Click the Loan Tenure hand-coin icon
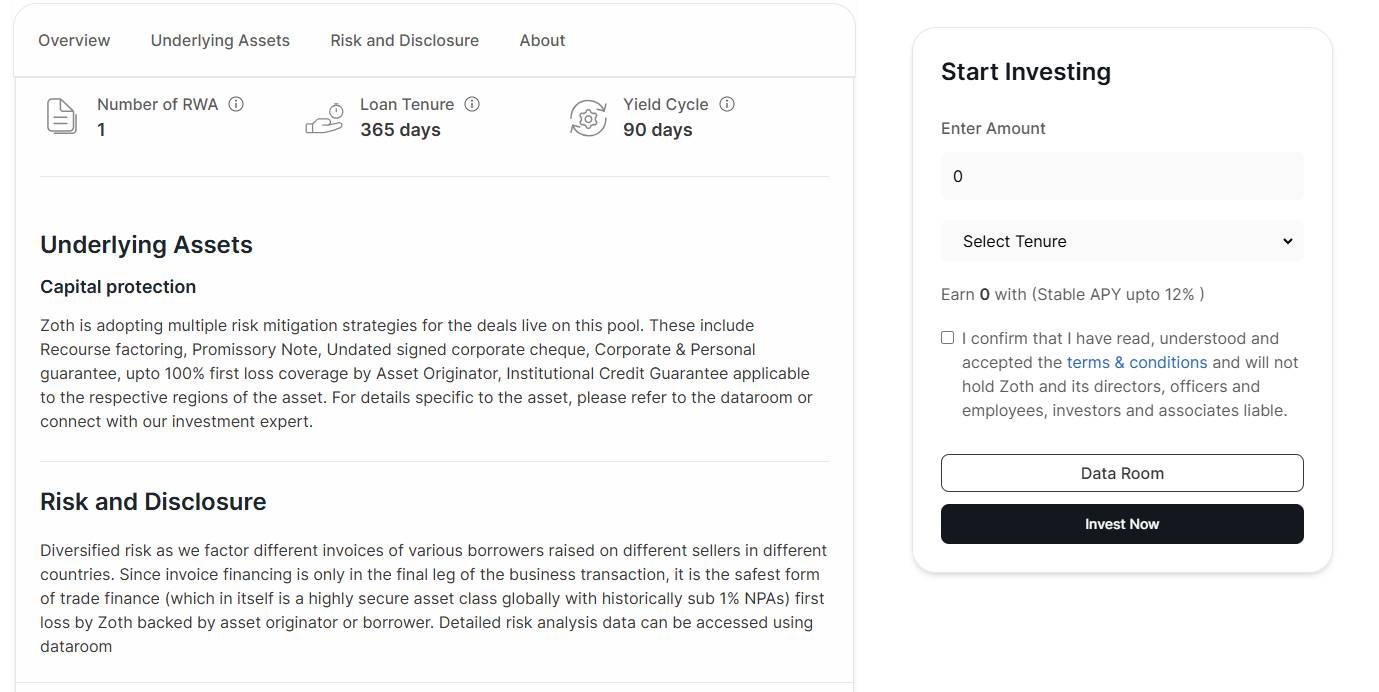Image resolution: width=1379 pixels, height=692 pixels. (x=324, y=118)
